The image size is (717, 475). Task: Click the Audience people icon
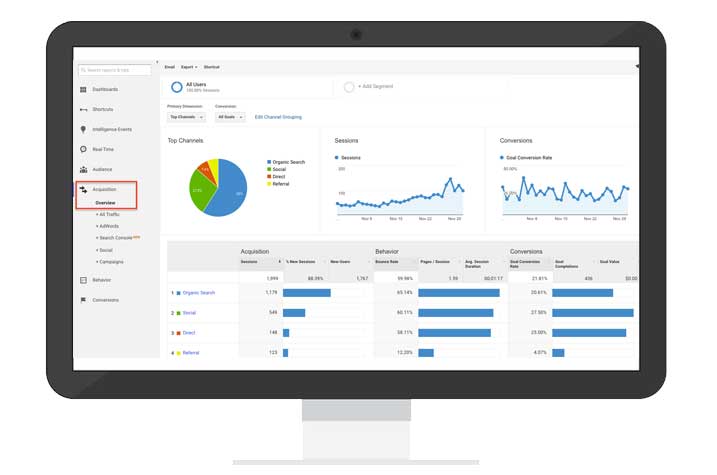click(x=83, y=170)
